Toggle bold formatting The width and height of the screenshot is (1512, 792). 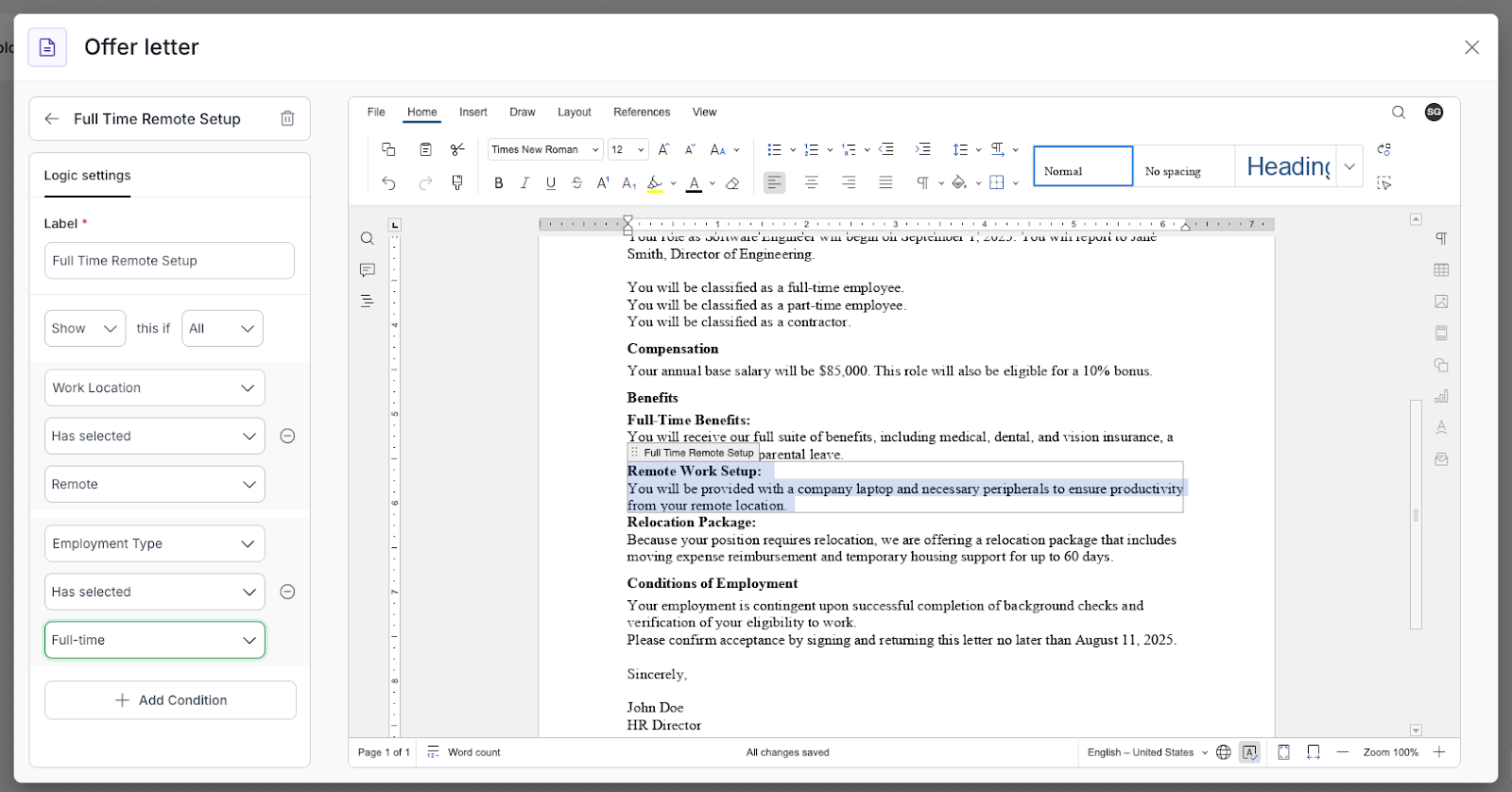(x=499, y=183)
